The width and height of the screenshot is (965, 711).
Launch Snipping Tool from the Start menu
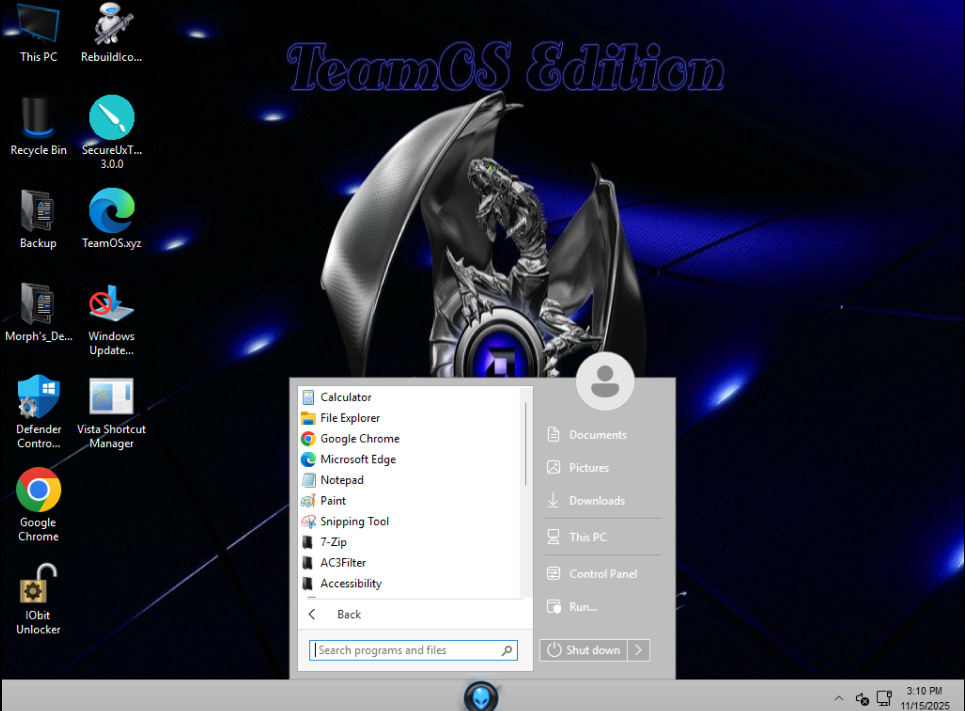point(354,521)
